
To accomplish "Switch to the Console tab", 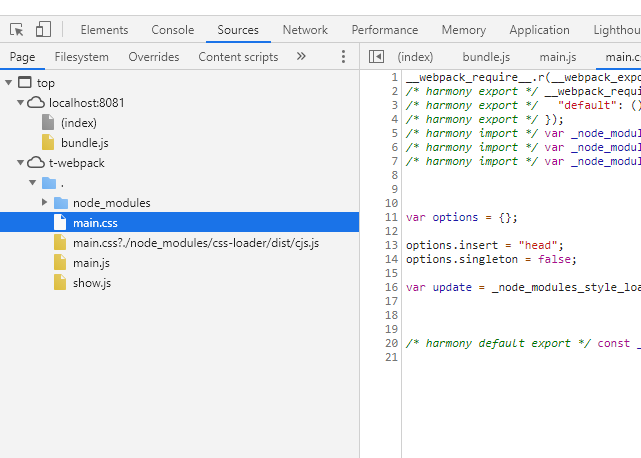I will coord(173,30).
